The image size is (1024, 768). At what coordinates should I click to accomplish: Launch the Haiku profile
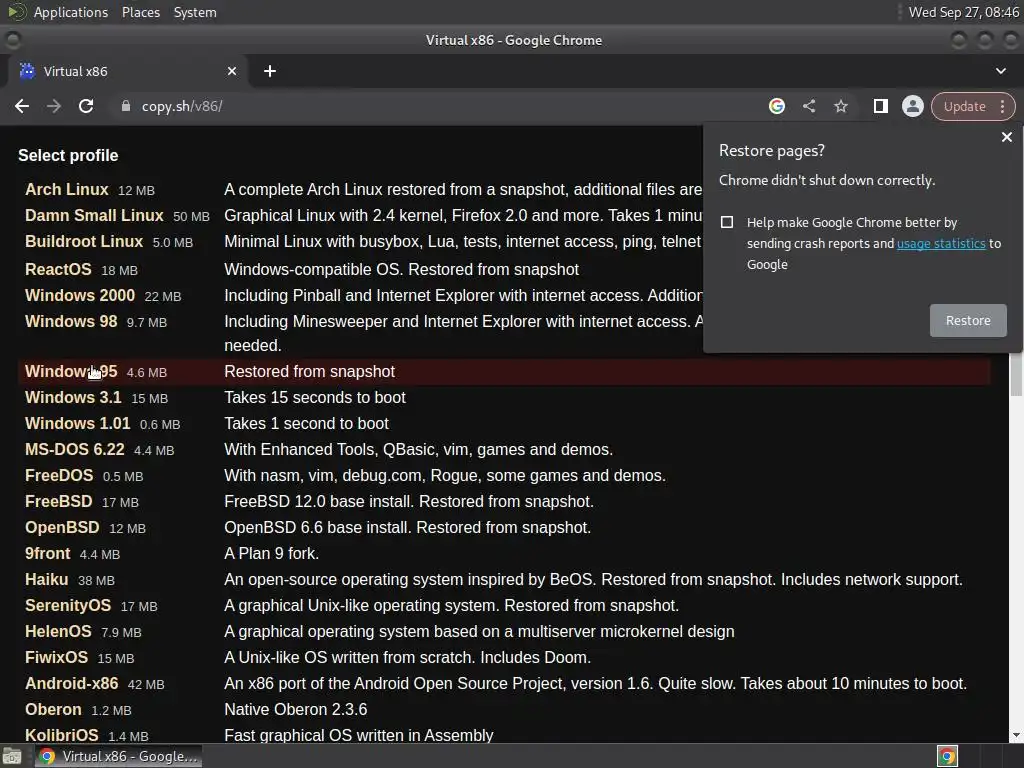tap(46, 580)
